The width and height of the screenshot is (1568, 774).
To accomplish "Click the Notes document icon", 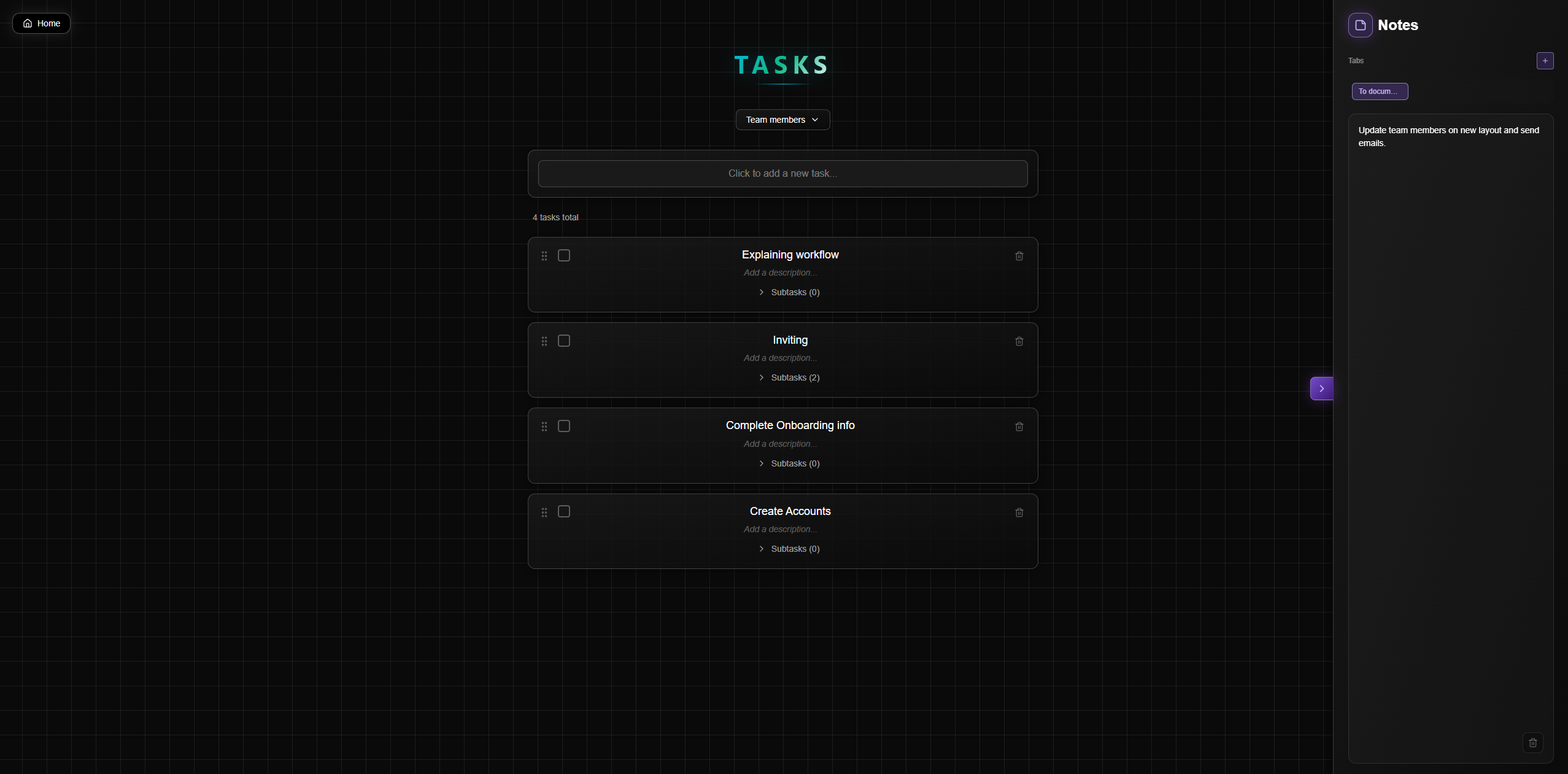I will point(1359,25).
